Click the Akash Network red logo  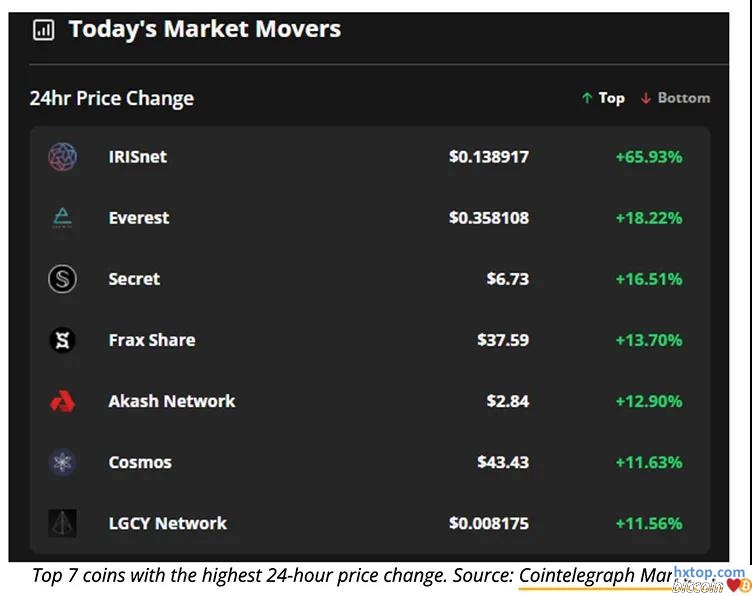(62, 401)
